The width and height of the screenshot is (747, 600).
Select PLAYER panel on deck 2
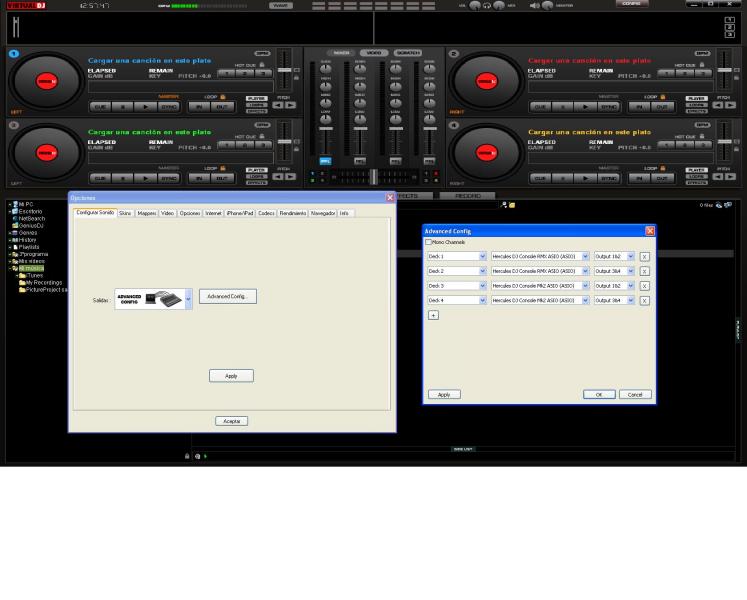[697, 99]
